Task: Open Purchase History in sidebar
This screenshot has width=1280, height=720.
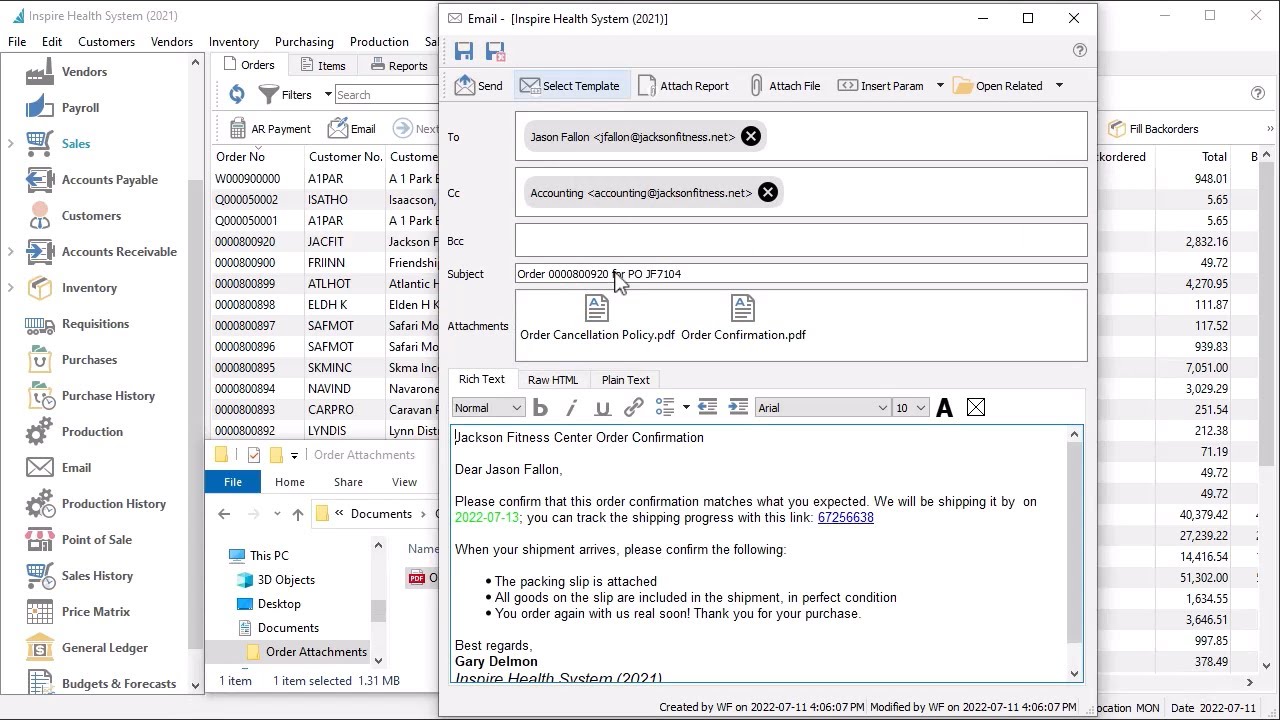Action: click(108, 396)
